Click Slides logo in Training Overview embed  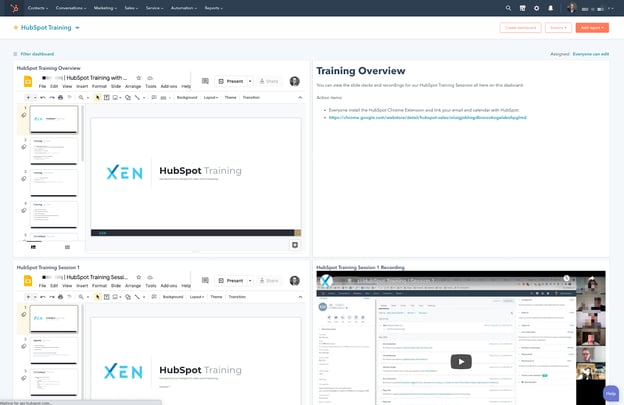pos(28,82)
